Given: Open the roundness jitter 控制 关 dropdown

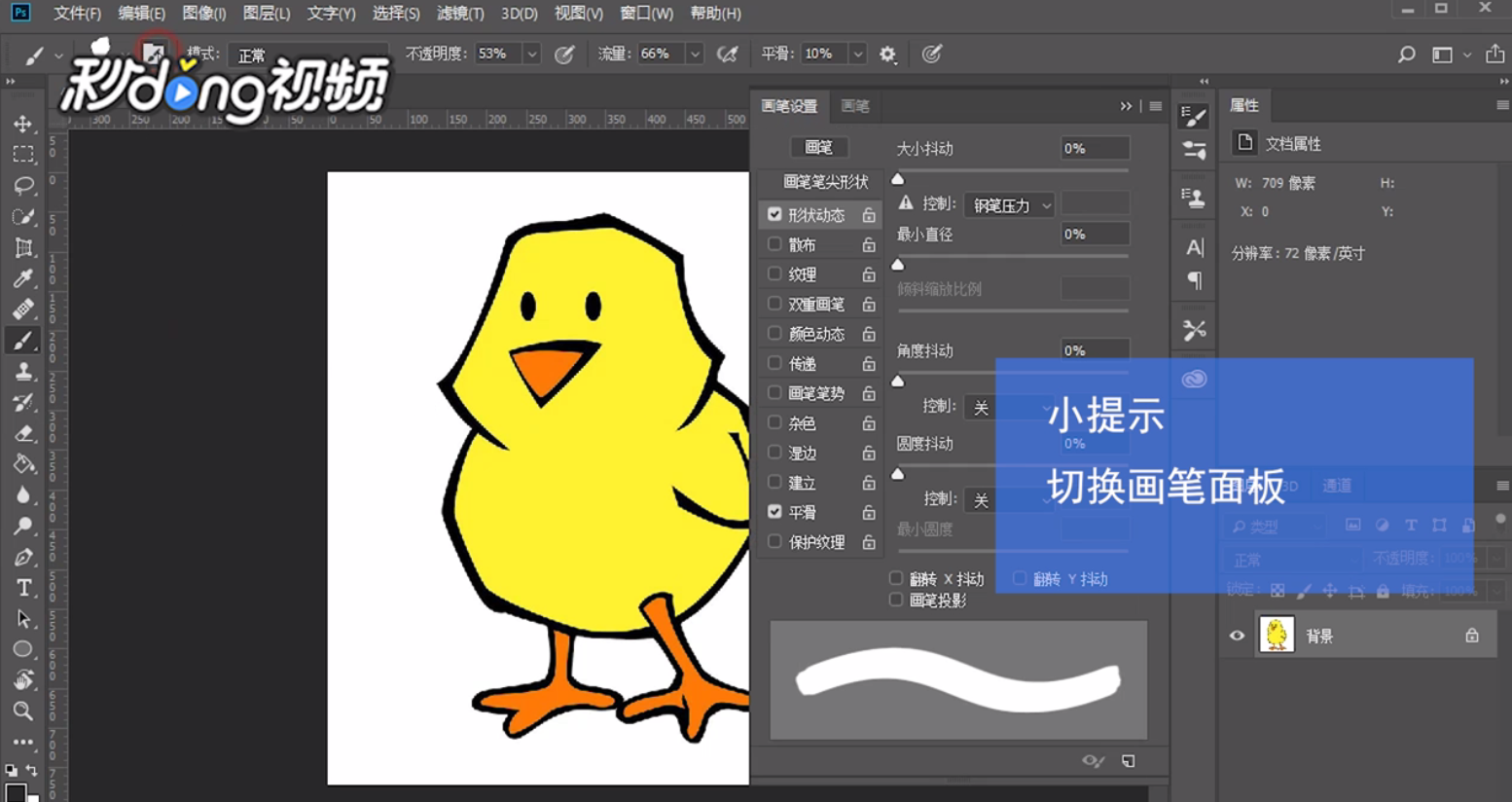Looking at the screenshot, I should [1010, 499].
